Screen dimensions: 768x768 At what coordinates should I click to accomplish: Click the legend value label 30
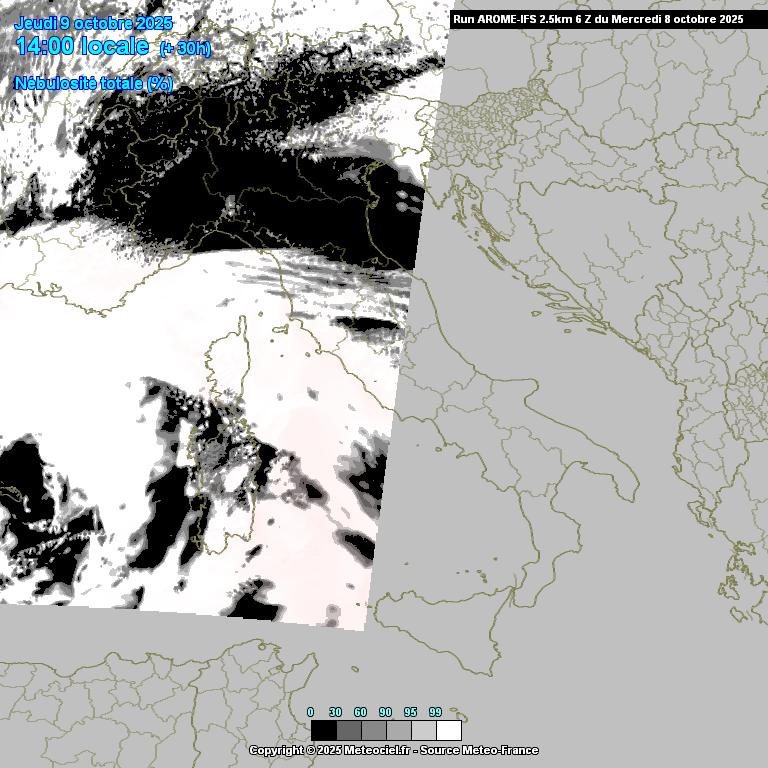(x=335, y=712)
